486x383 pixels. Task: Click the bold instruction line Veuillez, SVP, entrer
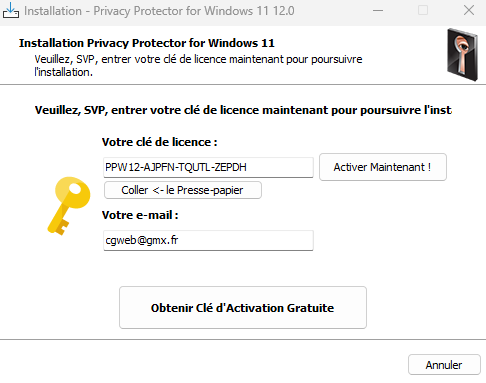[243, 110]
